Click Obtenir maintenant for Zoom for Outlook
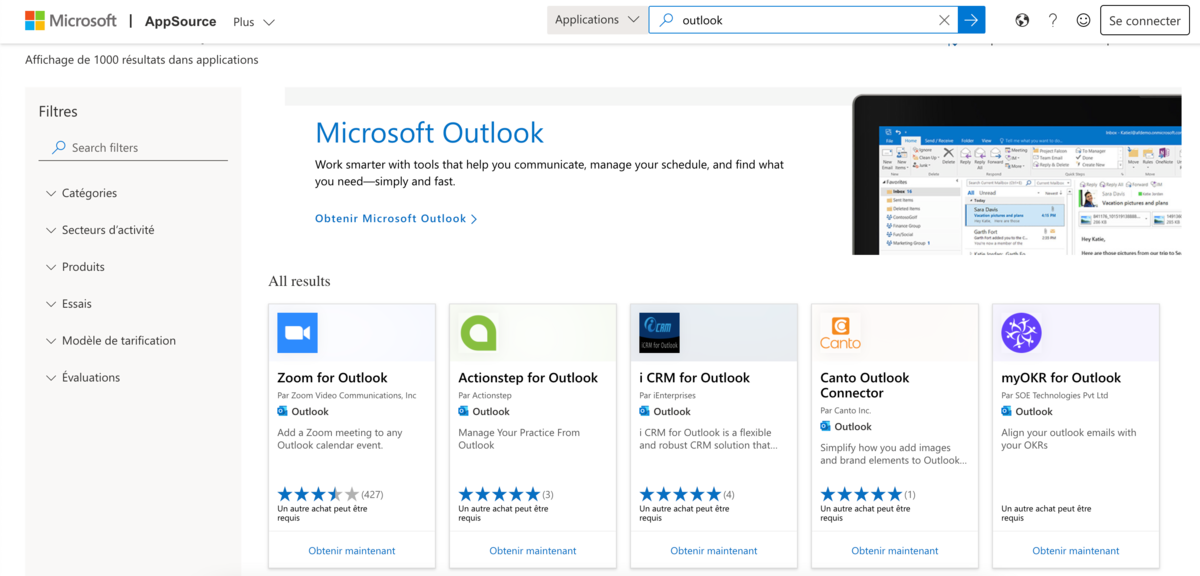Screen dimensions: 1200x576 click(352, 551)
